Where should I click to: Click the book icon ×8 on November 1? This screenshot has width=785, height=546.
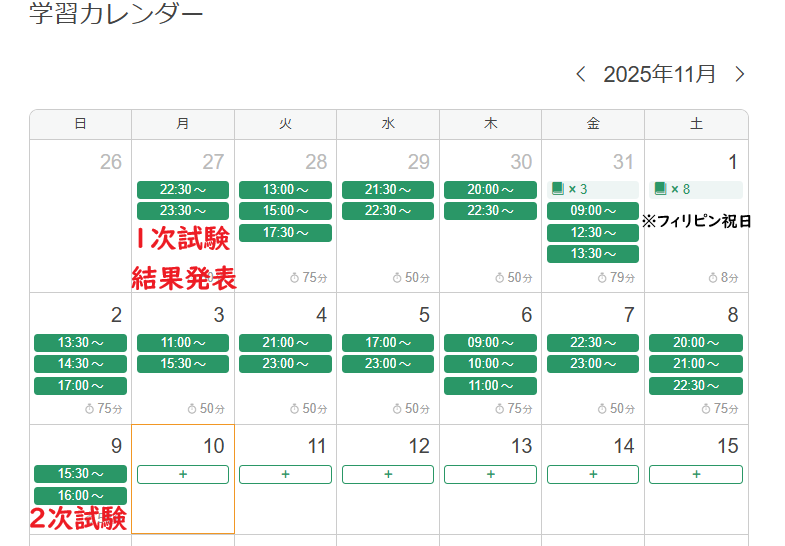(x=660, y=189)
